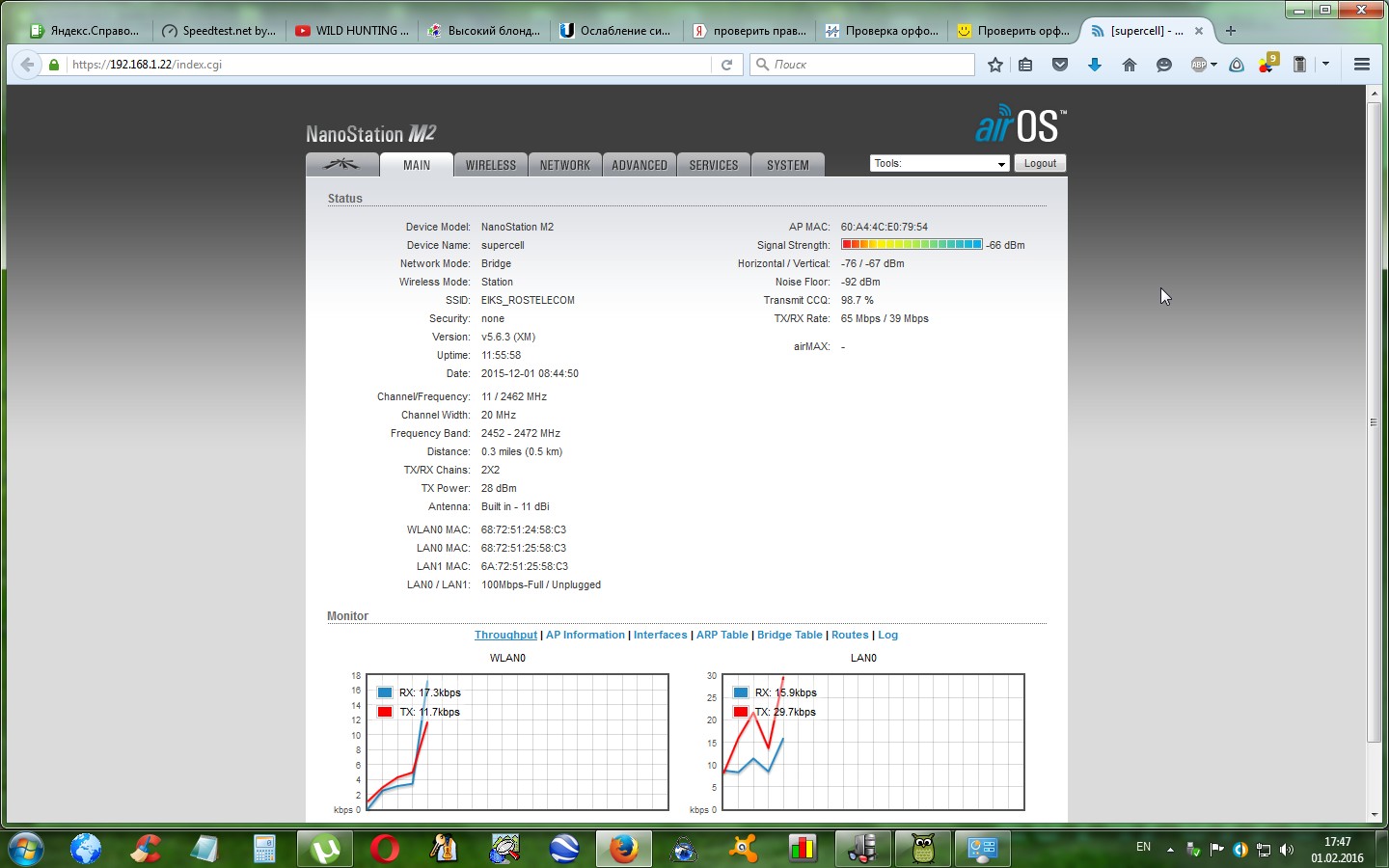Switch to the Яндекс.Справо... tab

(86, 31)
